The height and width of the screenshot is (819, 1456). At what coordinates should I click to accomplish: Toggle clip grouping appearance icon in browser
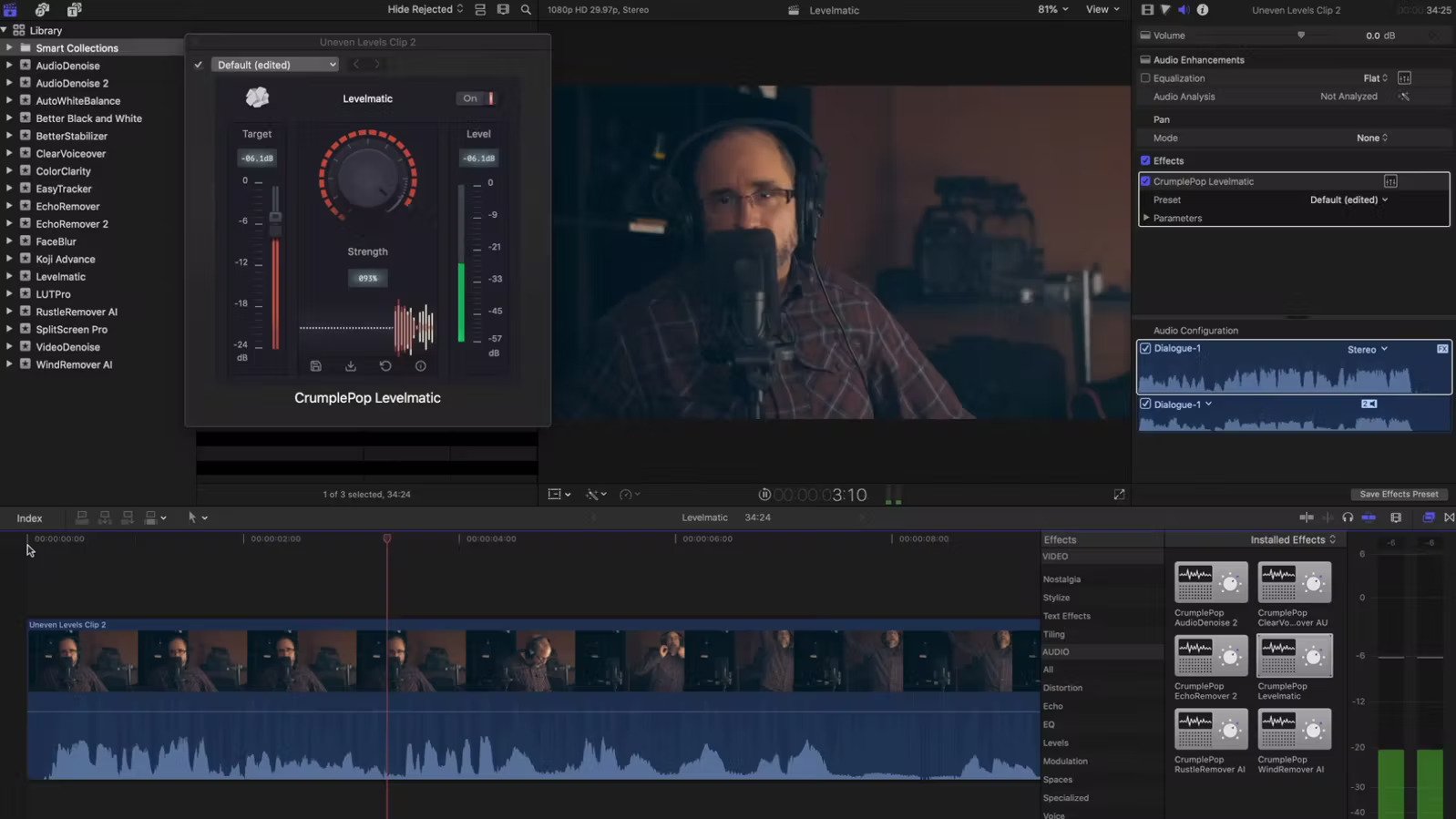pos(480,9)
